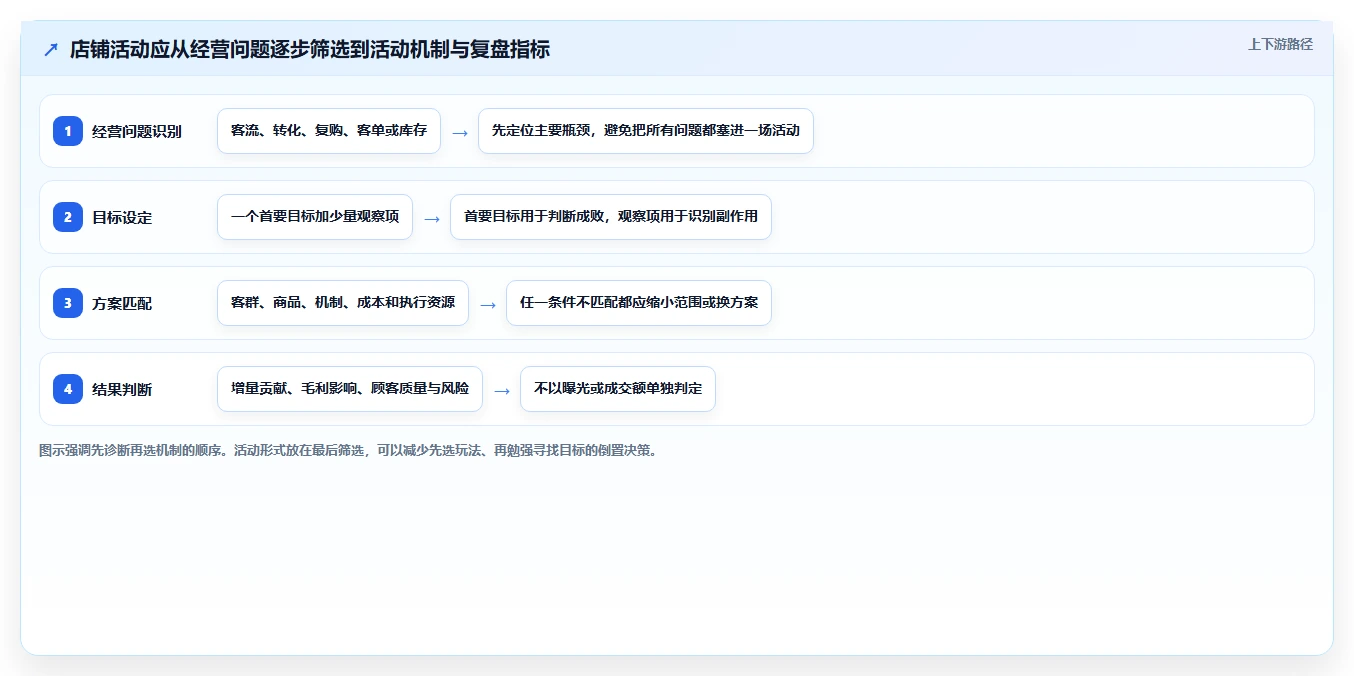Screen dimensions: 1354x676
Task: Click the 客群、商品、机制、成本和执行资源 box
Action: [x=343, y=303]
